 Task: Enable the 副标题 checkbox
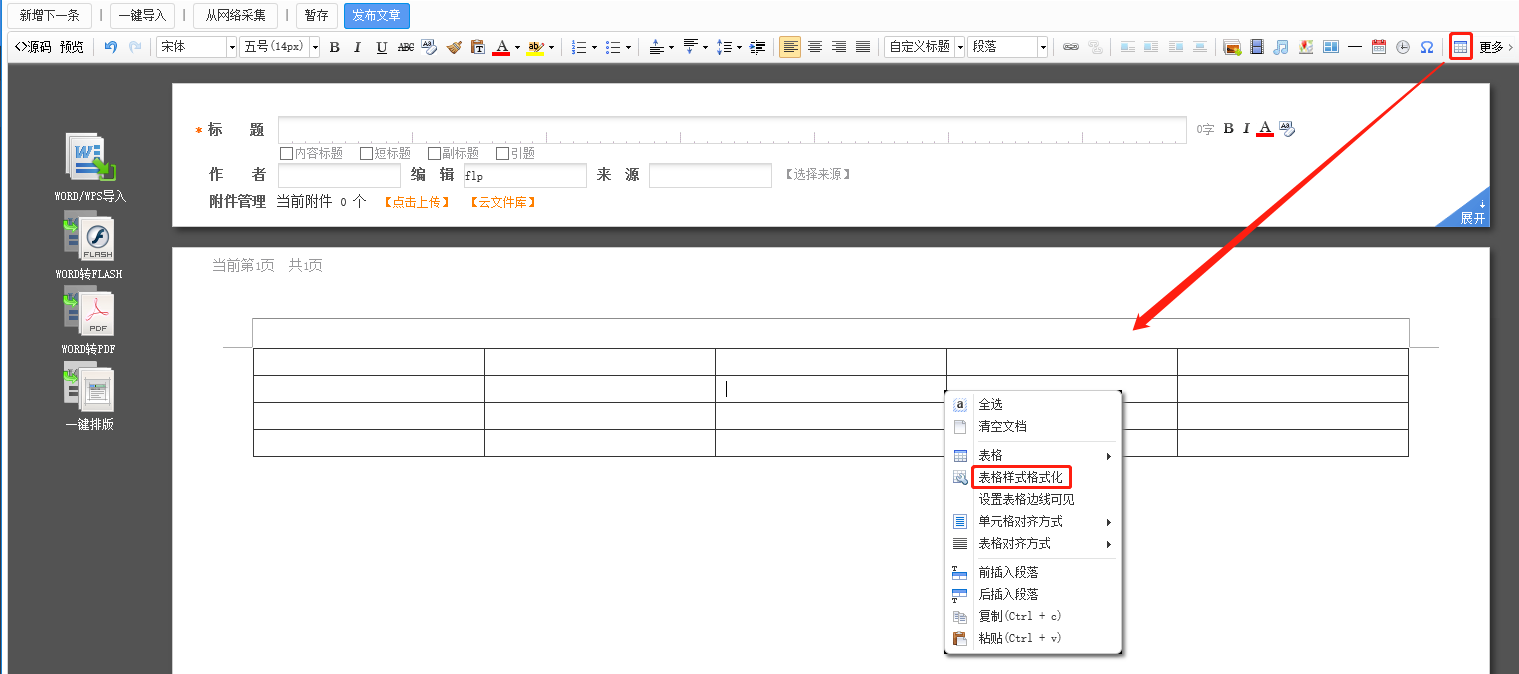434,154
